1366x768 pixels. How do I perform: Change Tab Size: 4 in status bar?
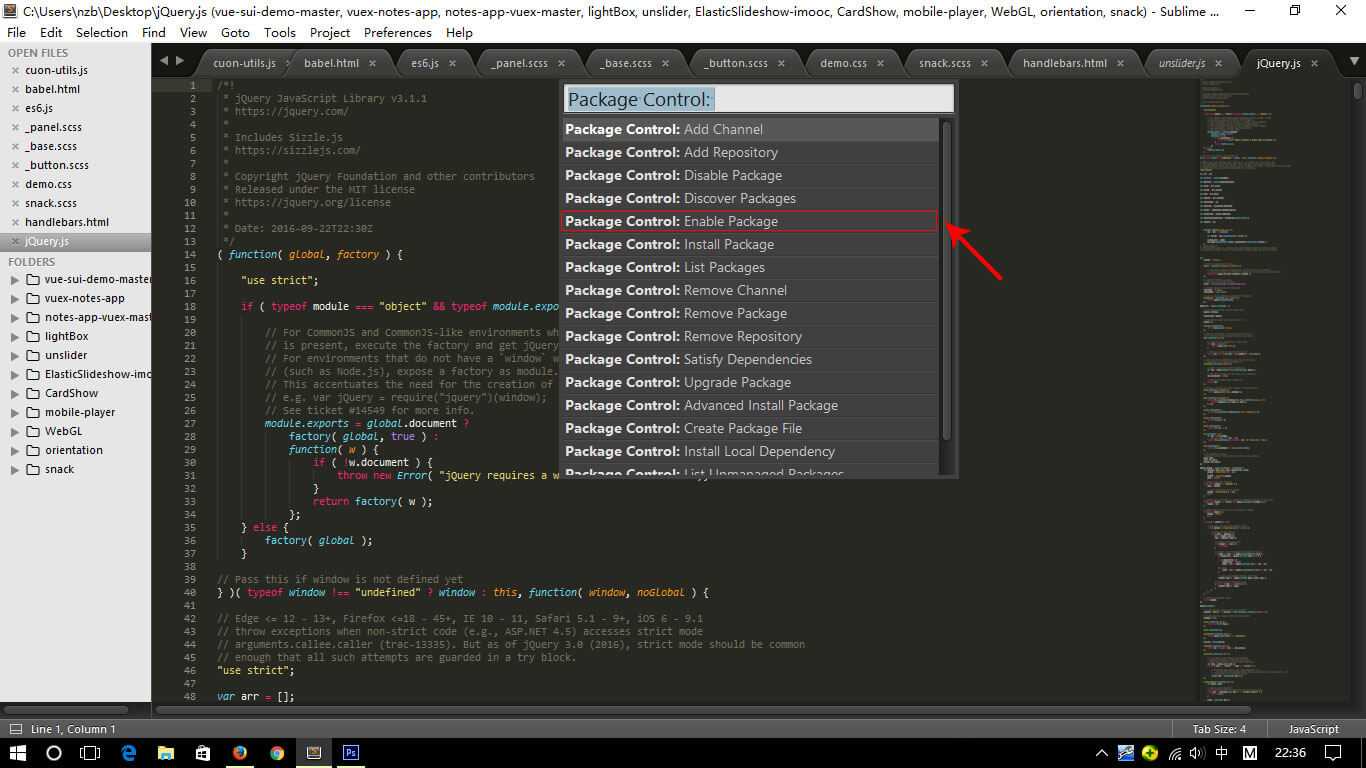click(1219, 729)
